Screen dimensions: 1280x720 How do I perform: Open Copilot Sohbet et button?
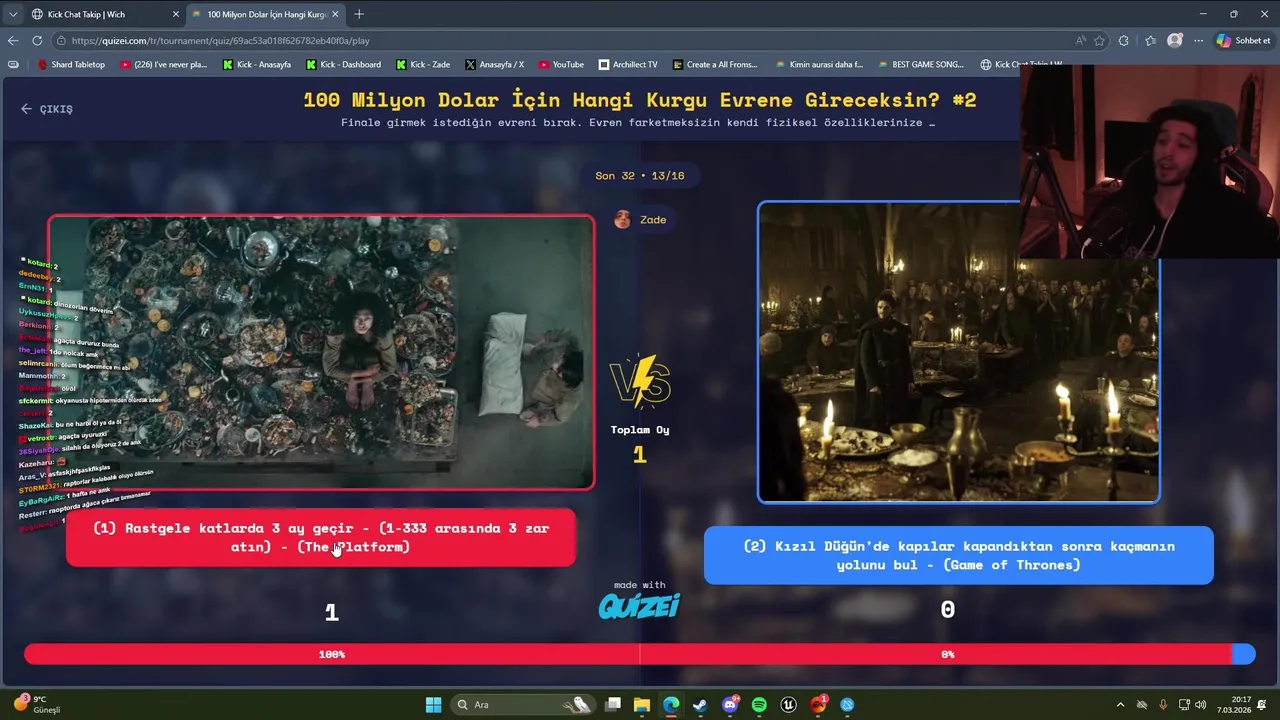click(x=1244, y=41)
